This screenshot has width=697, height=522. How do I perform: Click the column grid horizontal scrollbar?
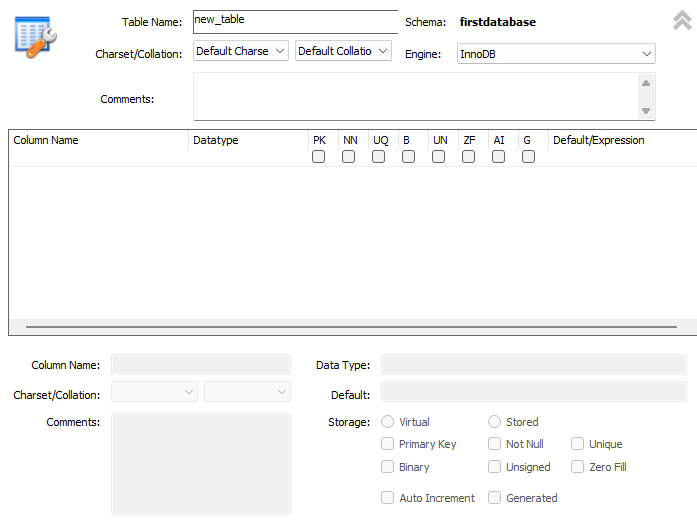click(351, 327)
